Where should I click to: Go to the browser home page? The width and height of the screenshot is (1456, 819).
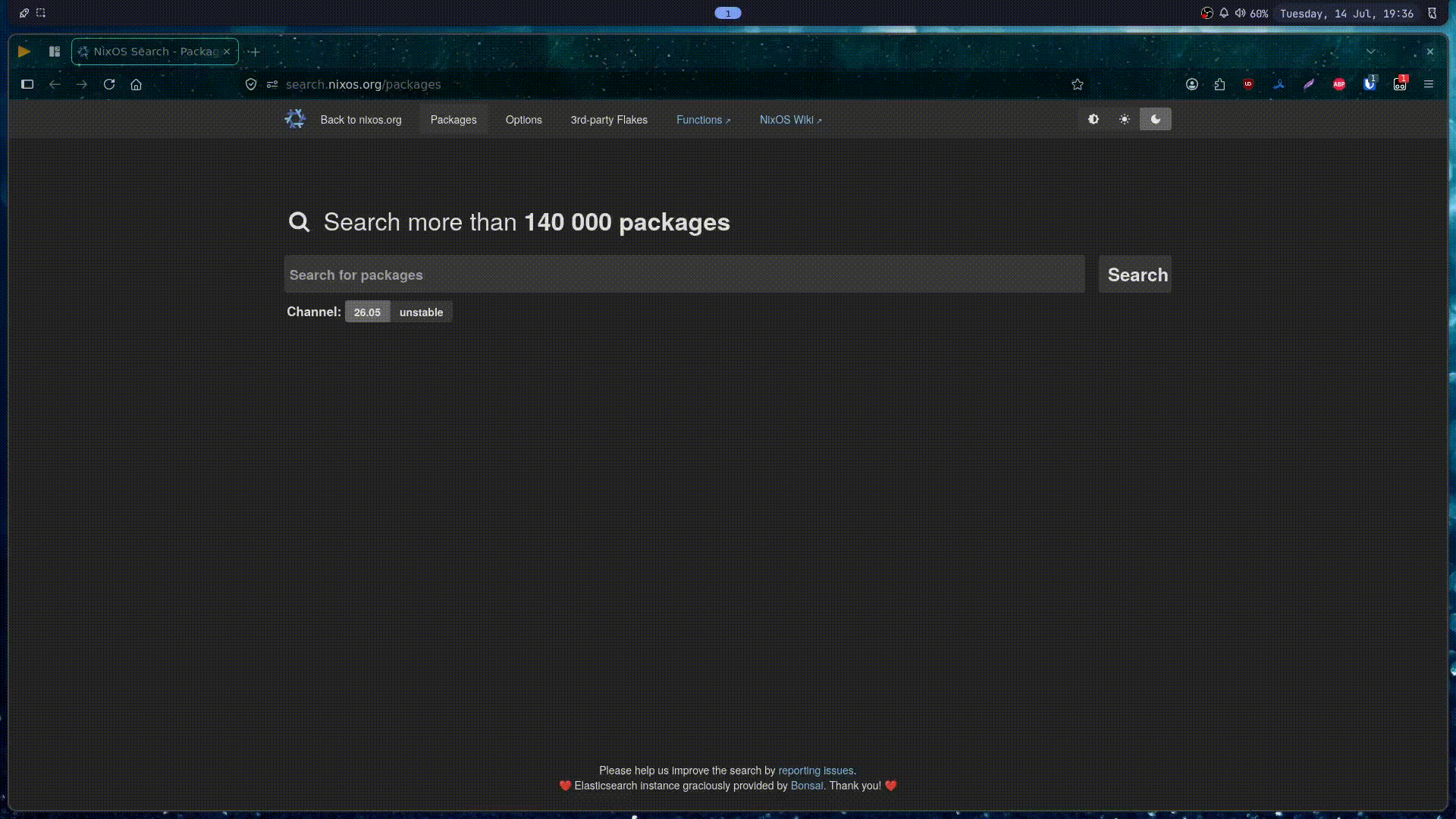pyautogui.click(x=136, y=84)
